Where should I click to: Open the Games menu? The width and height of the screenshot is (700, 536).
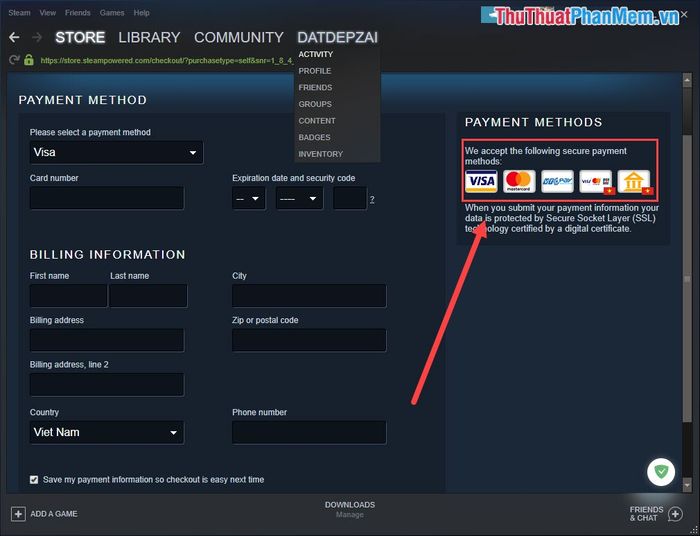coord(112,12)
